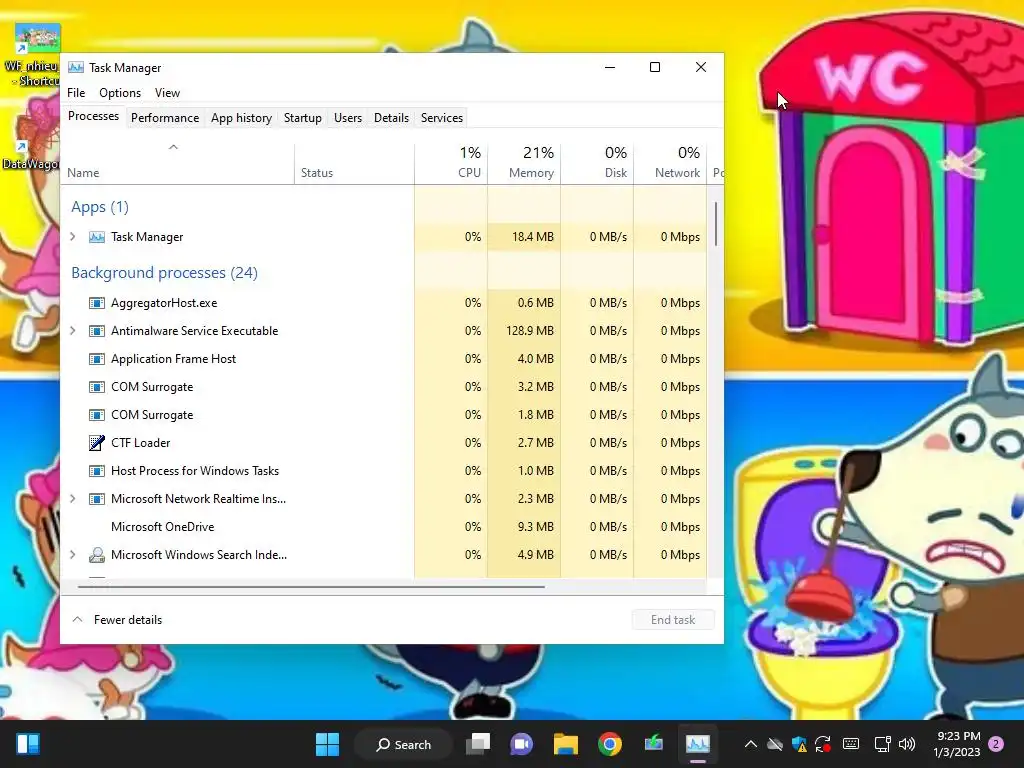Sort by the Status column header
The width and height of the screenshot is (1024, 768).
point(354,164)
